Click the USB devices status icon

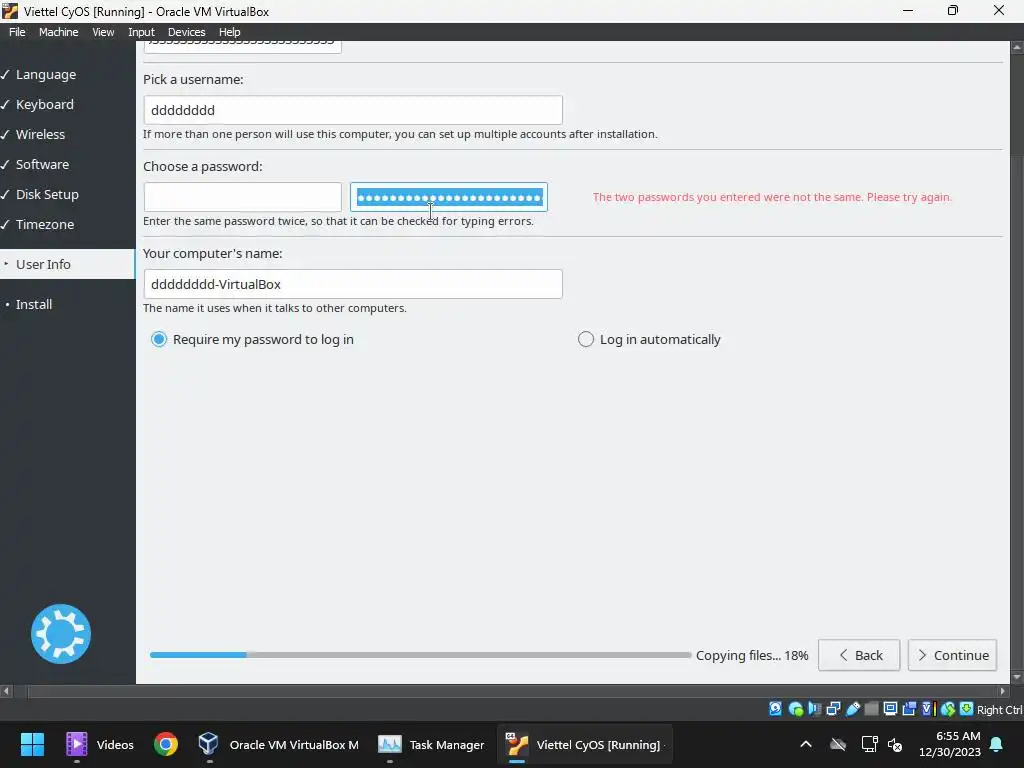(852, 709)
